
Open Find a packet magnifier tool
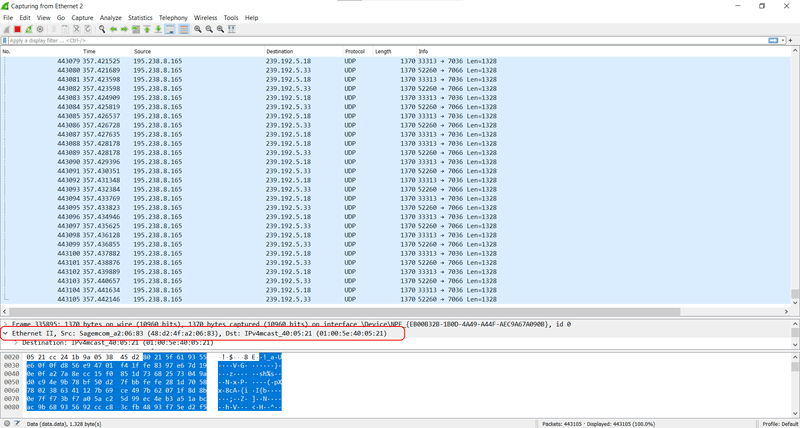click(x=102, y=29)
